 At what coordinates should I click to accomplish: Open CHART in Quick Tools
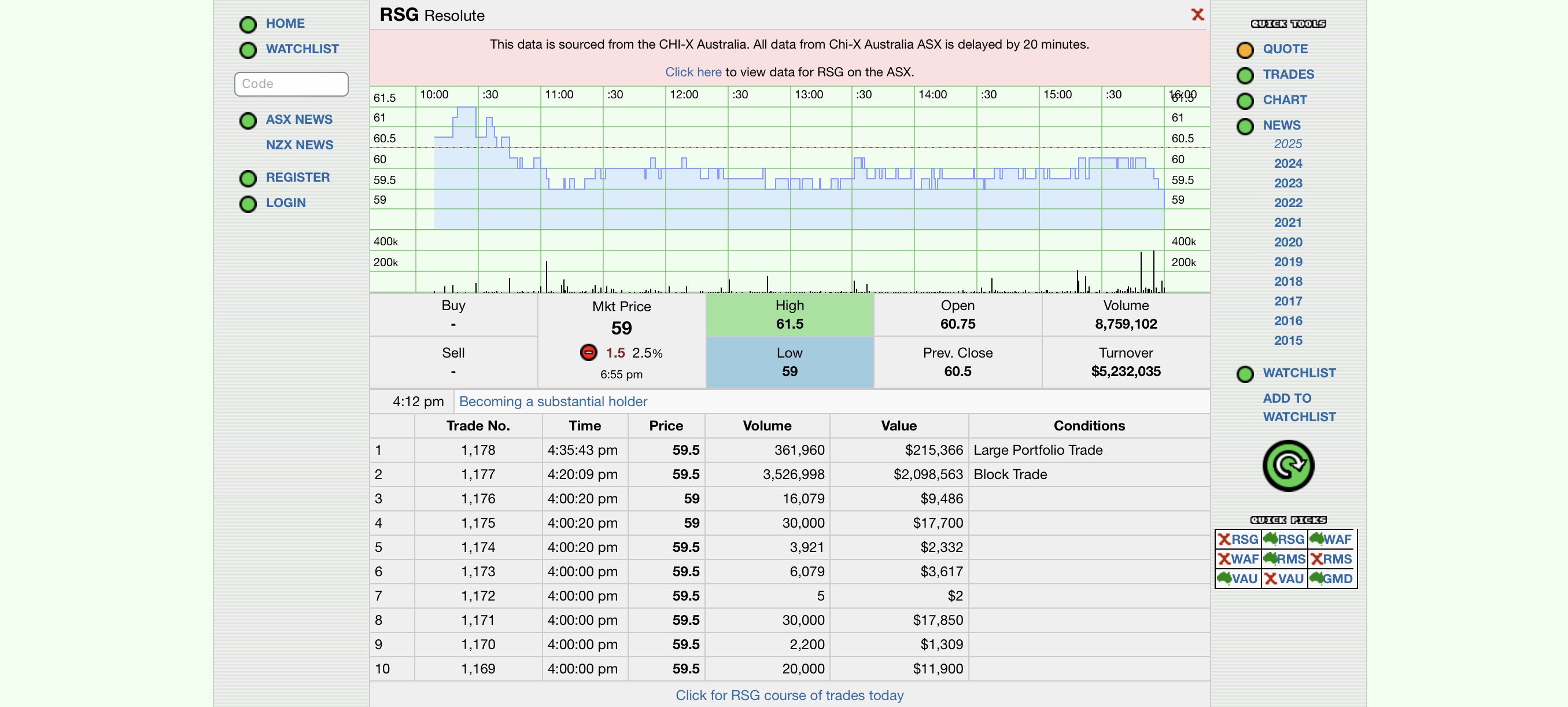tap(1285, 100)
